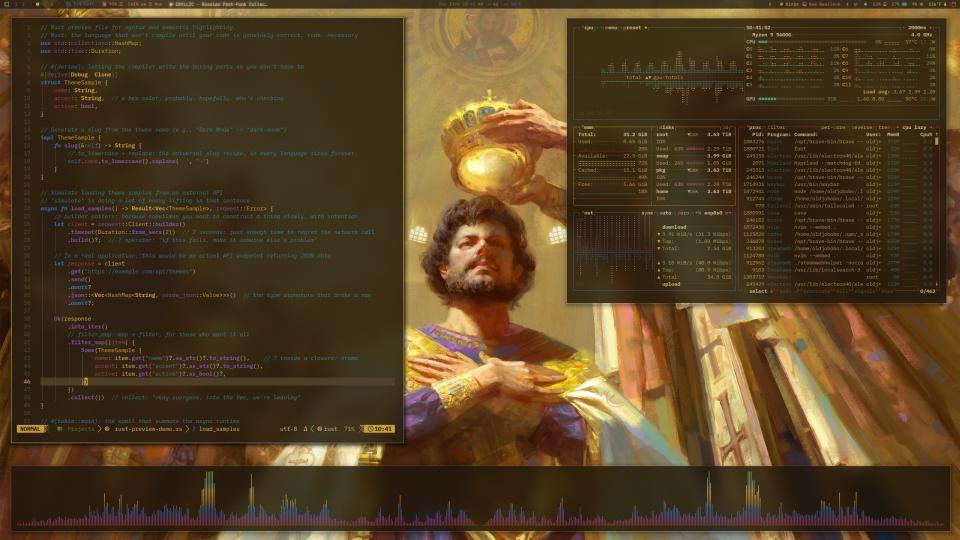Click the process list scrollbar handle
This screenshot has height=540, width=960.
[937, 141]
